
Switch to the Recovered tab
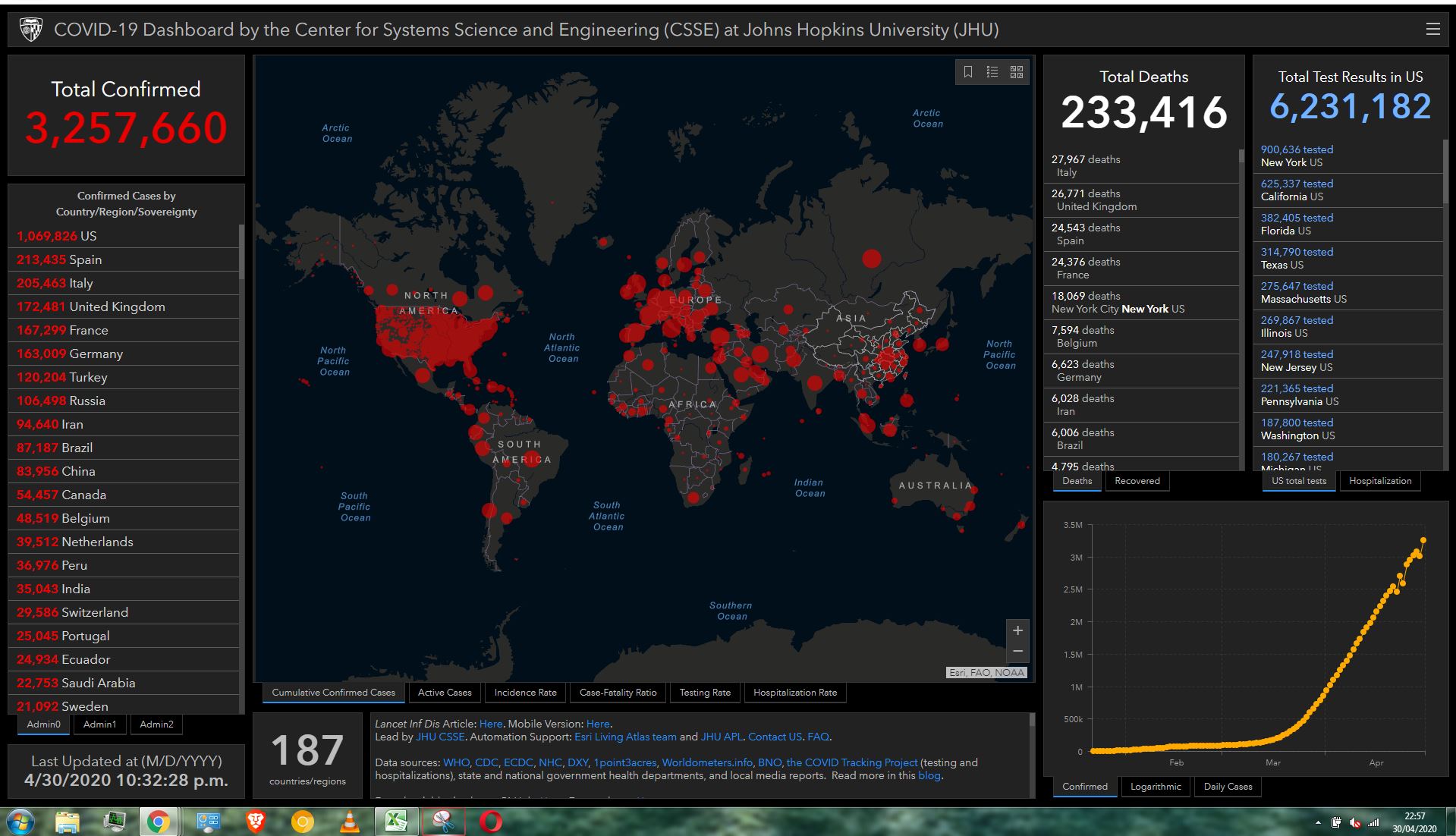point(1137,481)
